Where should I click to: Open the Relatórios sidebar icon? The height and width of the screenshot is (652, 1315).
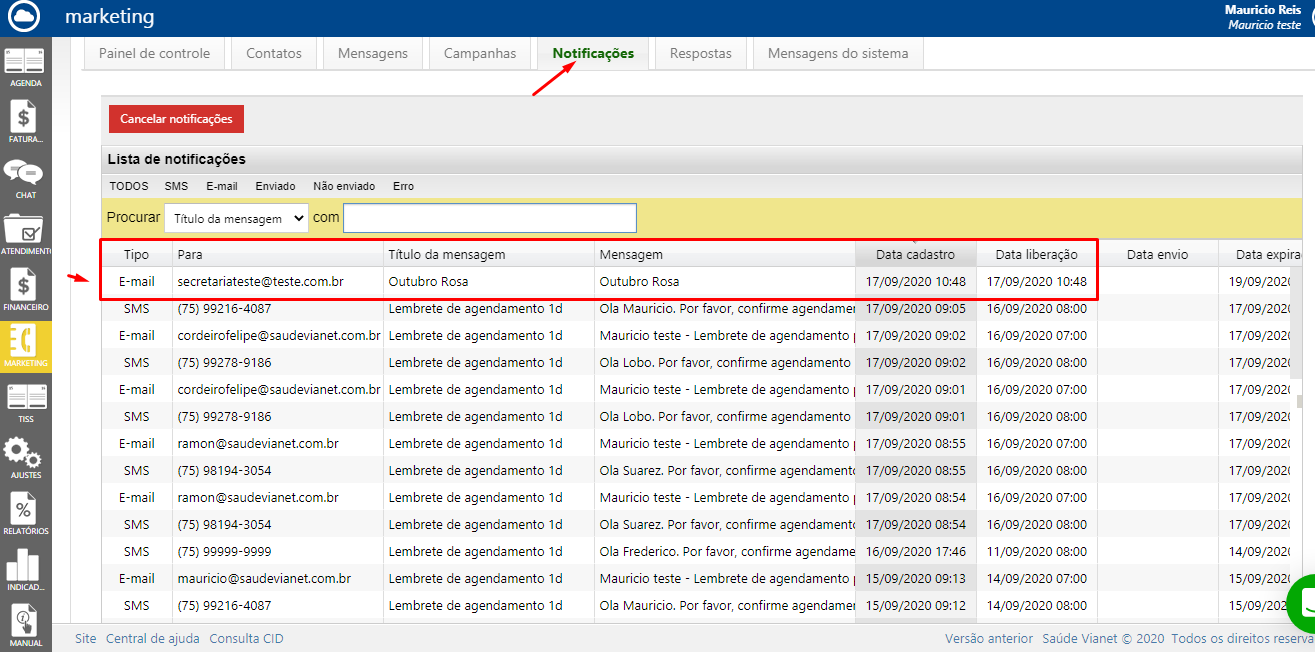coord(25,514)
